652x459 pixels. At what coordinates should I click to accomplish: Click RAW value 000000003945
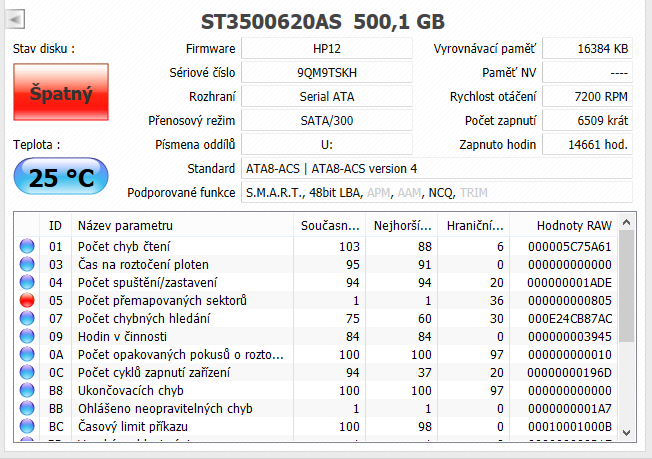click(x=570, y=337)
